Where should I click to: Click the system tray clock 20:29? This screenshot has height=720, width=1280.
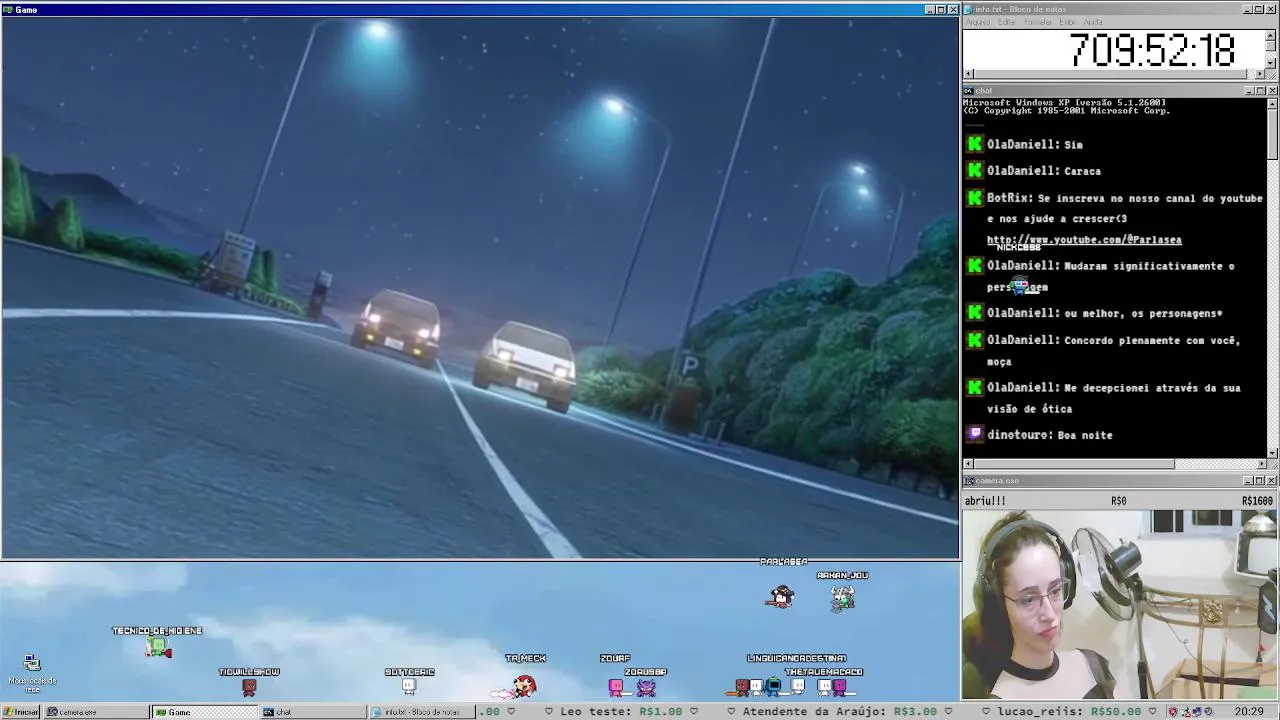[1248, 712]
